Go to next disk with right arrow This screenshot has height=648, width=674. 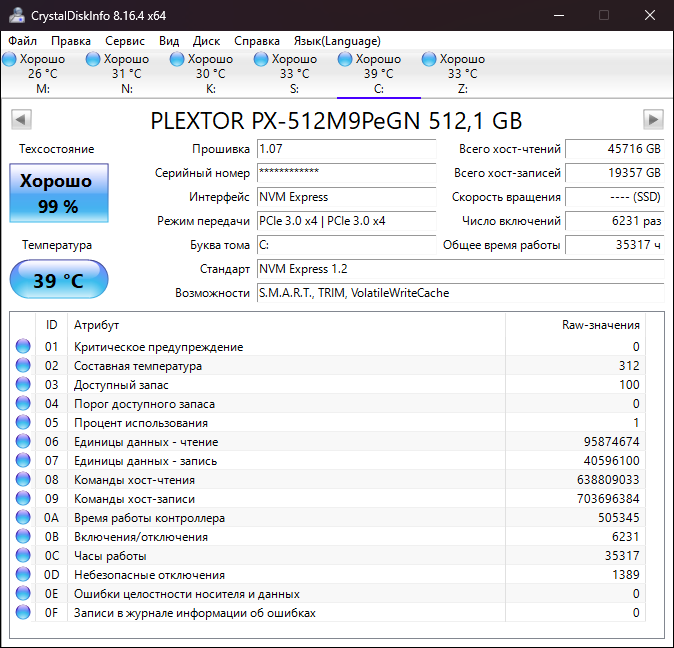(x=653, y=119)
